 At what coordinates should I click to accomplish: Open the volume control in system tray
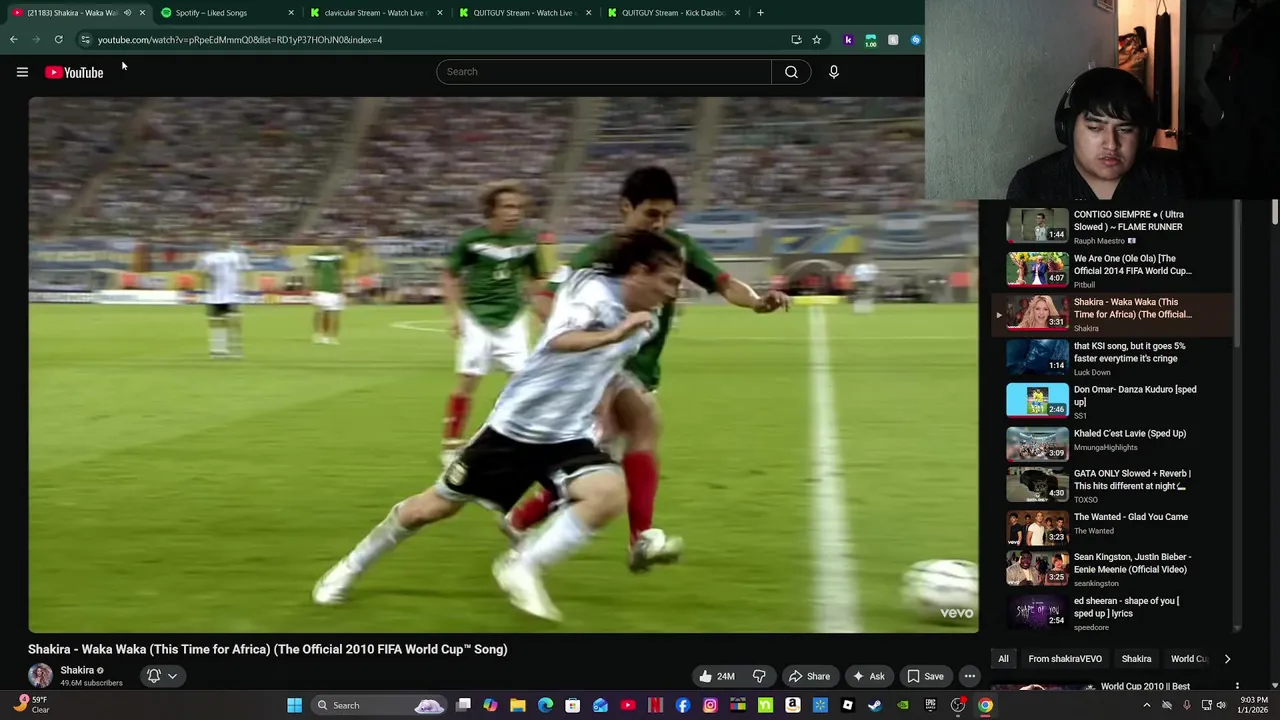(x=1221, y=705)
